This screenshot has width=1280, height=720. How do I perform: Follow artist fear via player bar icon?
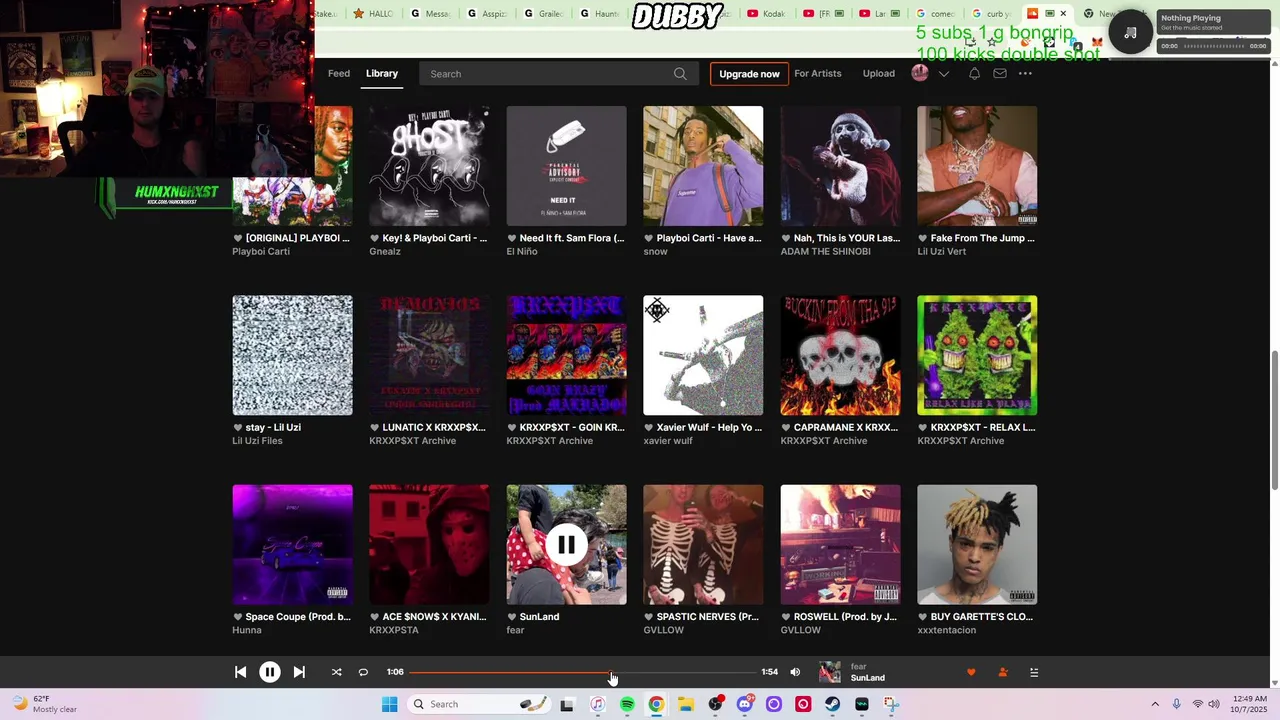coord(1003,672)
